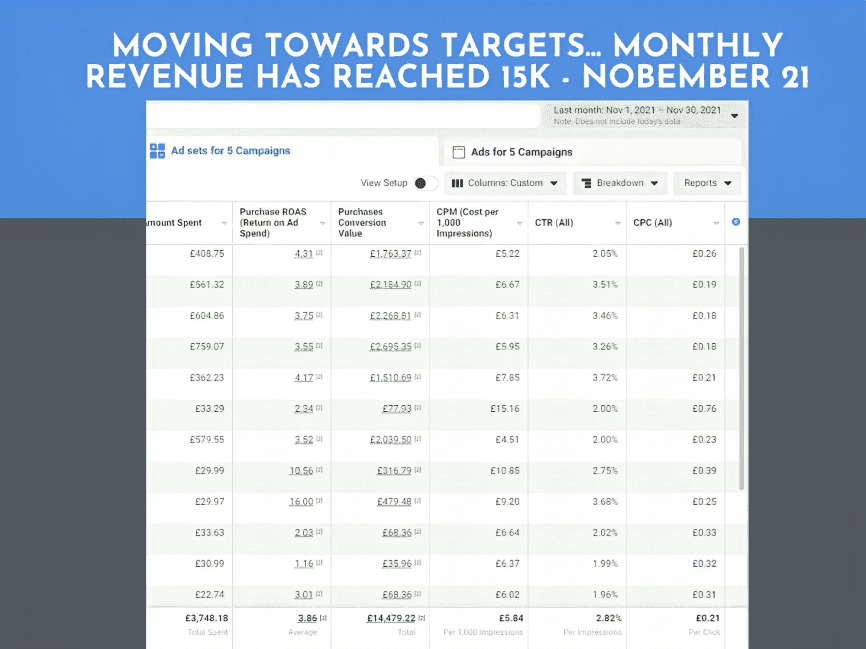Open the Last month date range dropdown
The height and width of the screenshot is (649, 866).
(735, 116)
